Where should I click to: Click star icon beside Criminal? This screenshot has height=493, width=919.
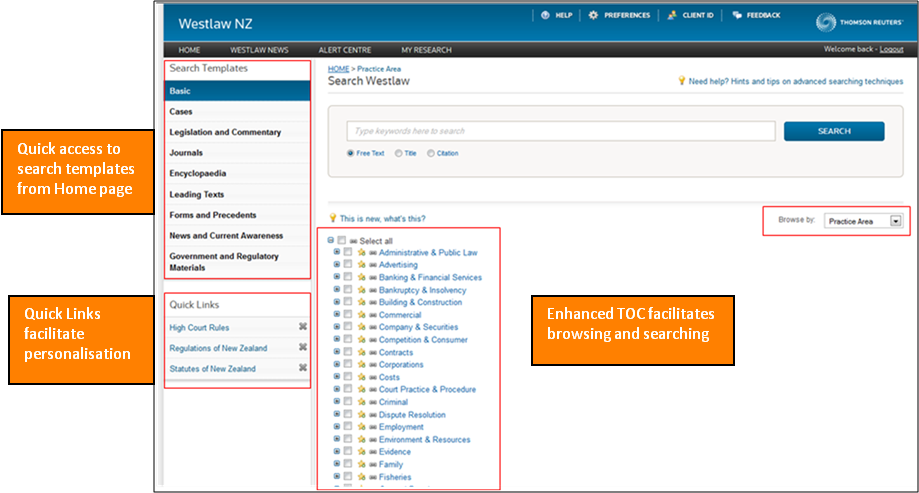[x=362, y=402]
